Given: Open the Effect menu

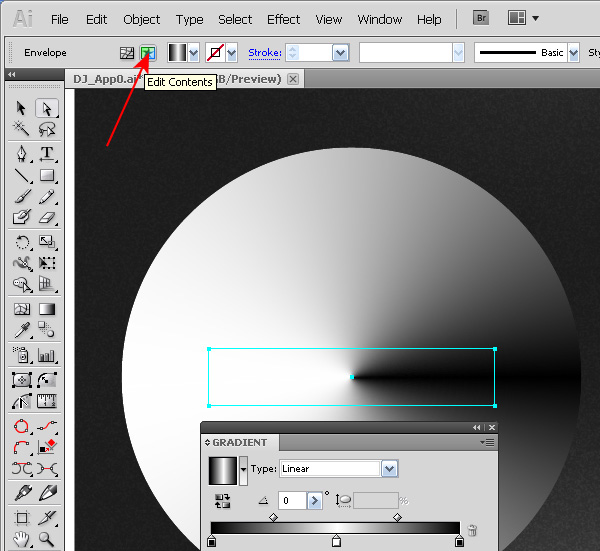Looking at the screenshot, I should (x=284, y=19).
